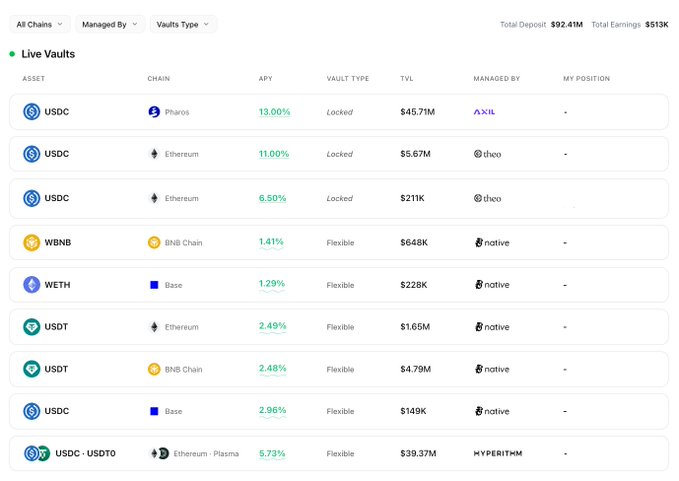Click USDC icon in the 2.96% row
Screen dimensions: 679x481
point(32,411)
